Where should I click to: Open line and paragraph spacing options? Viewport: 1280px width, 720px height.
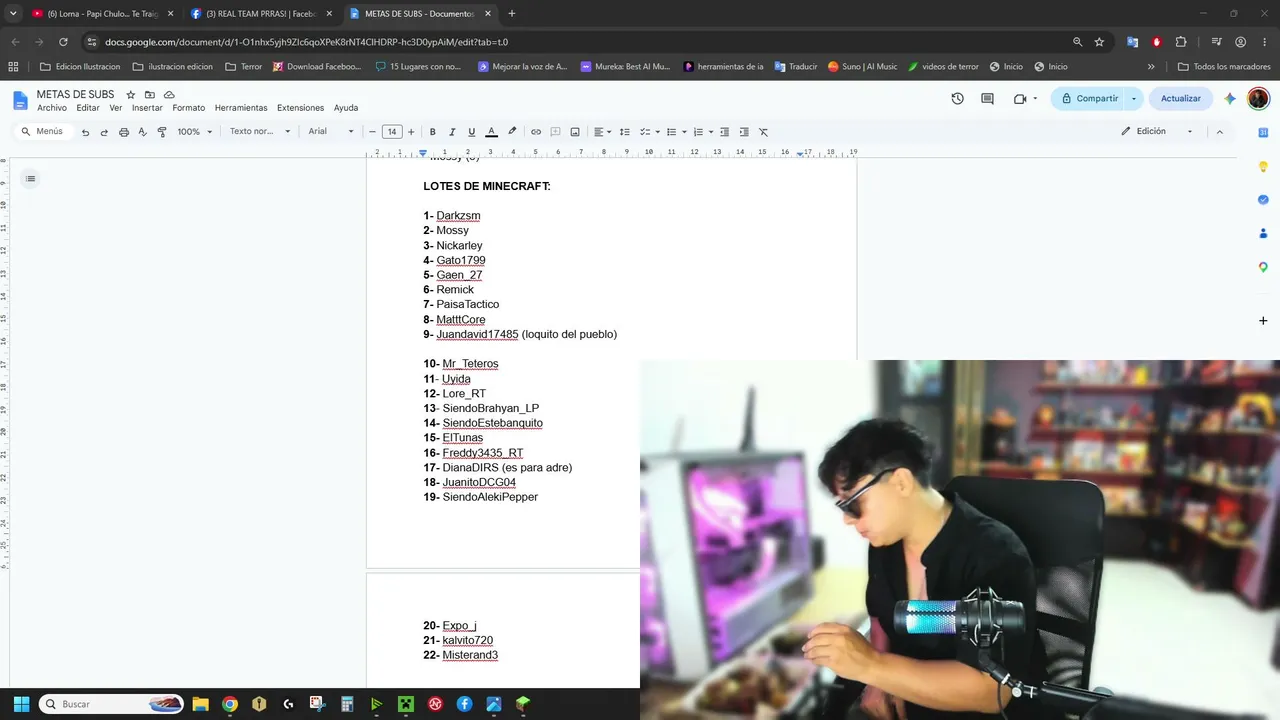click(625, 132)
